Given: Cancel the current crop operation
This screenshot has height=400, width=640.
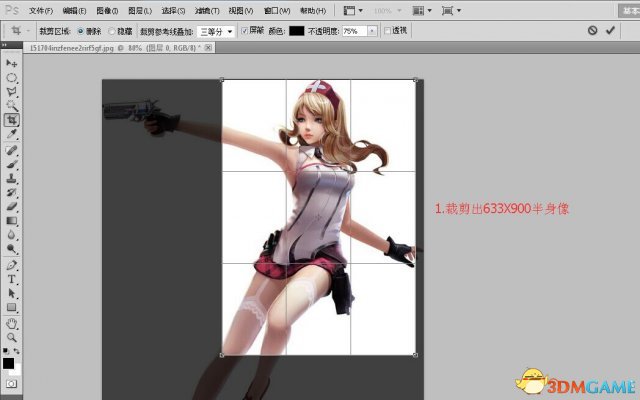Looking at the screenshot, I should click(x=593, y=30).
